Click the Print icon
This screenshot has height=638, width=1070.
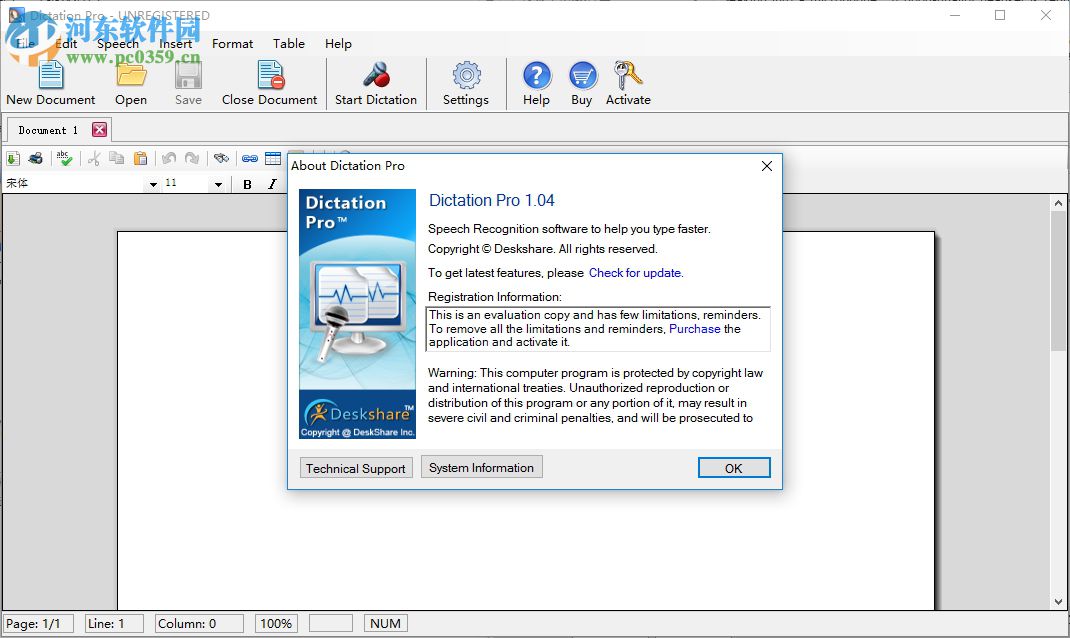click(36, 158)
